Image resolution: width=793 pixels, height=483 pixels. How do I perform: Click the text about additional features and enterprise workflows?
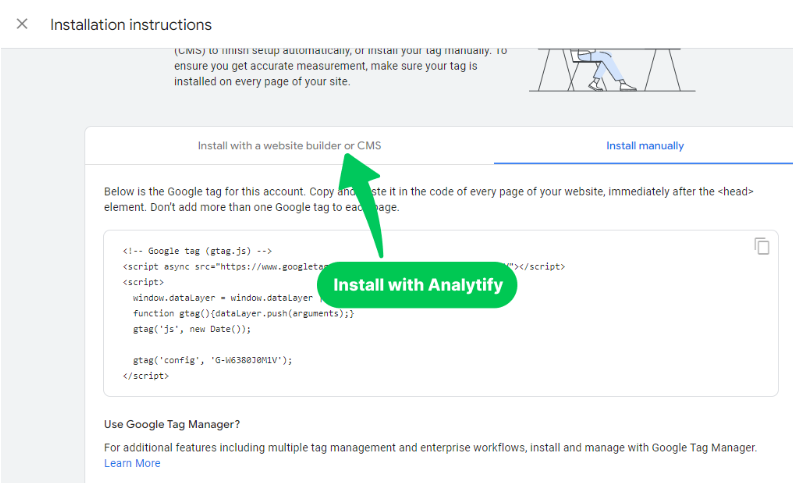(430, 448)
